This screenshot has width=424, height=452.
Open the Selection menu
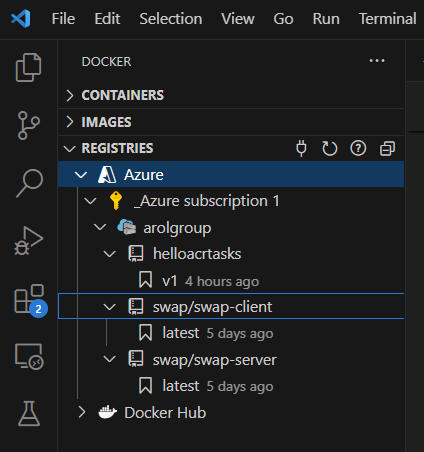171,19
